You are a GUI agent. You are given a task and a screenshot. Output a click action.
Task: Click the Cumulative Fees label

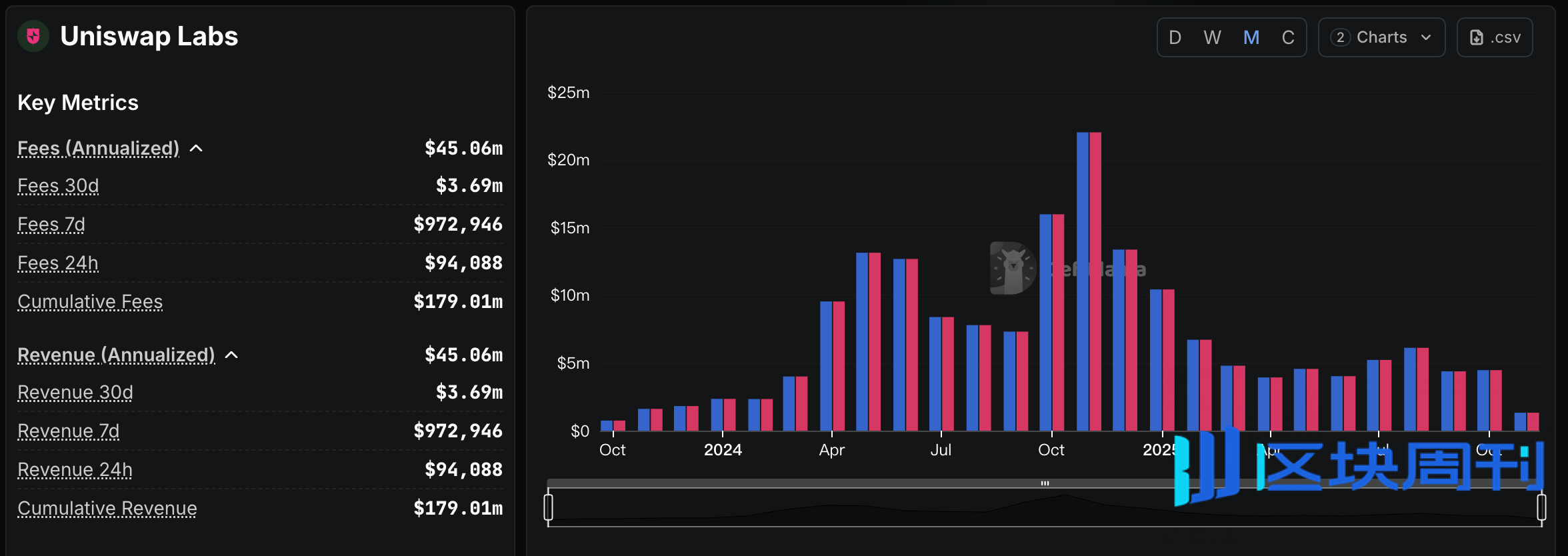pyautogui.click(x=90, y=302)
